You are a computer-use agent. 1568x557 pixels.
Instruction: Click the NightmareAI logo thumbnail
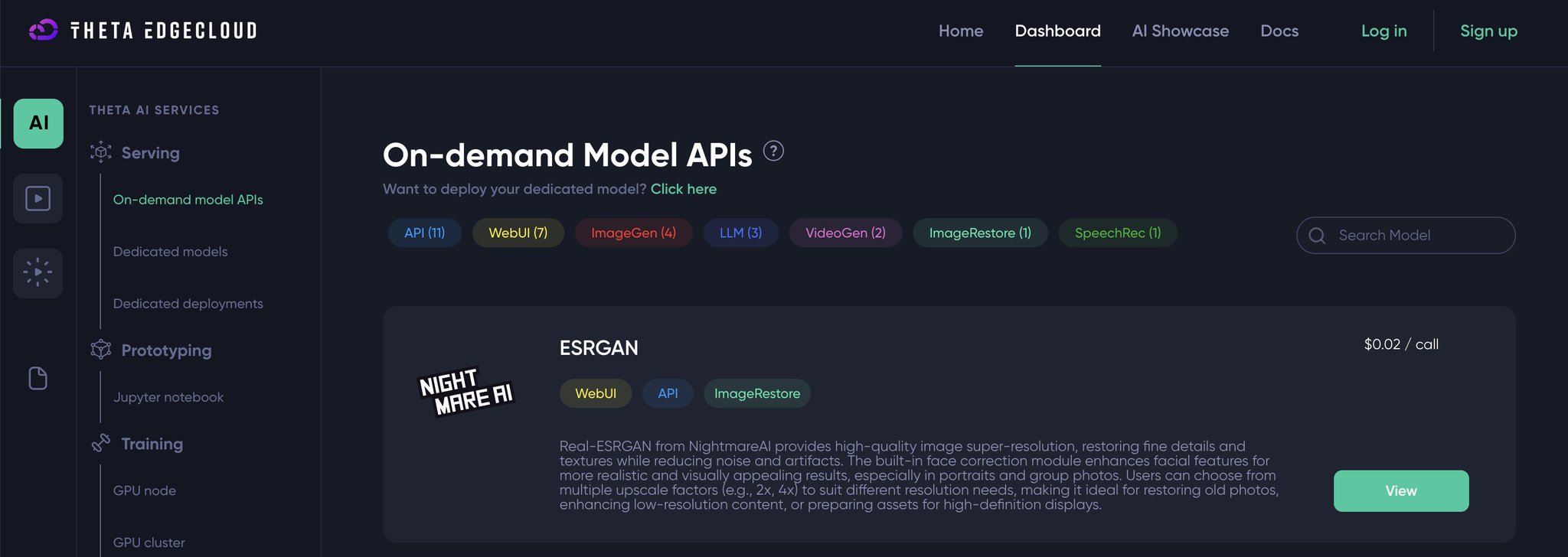pyautogui.click(x=465, y=392)
